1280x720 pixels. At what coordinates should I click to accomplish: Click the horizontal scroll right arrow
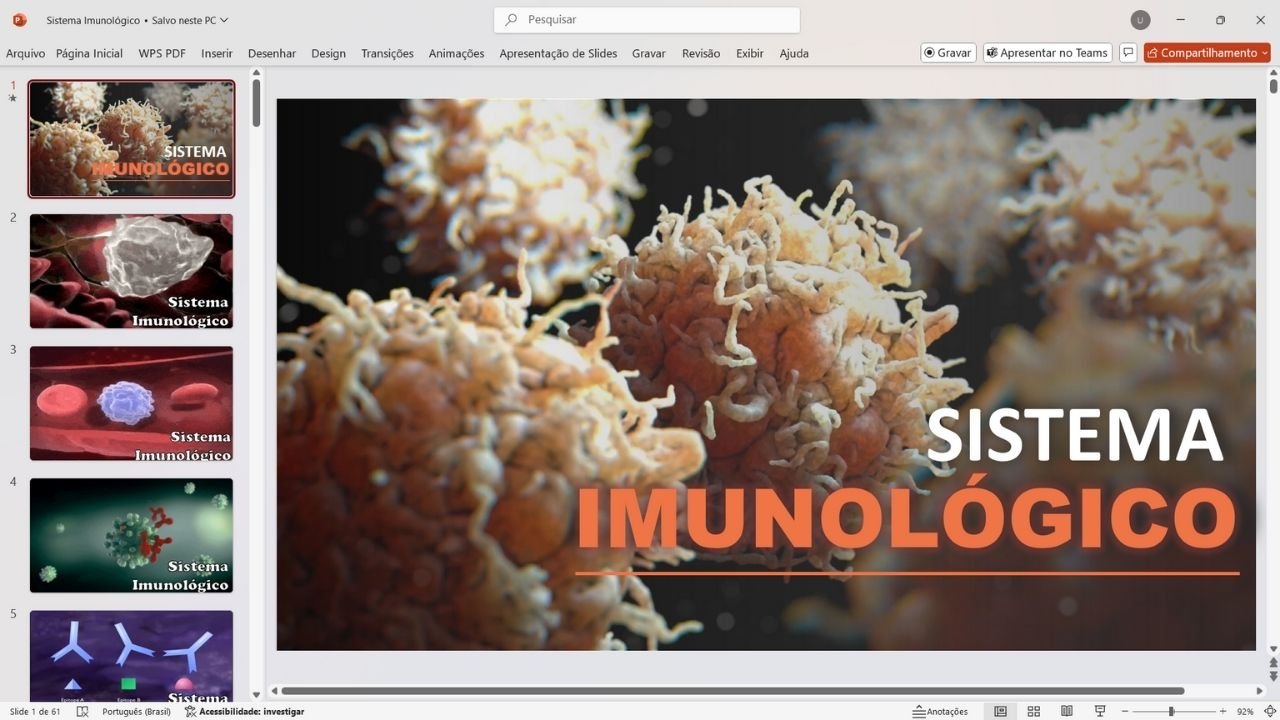point(1259,691)
